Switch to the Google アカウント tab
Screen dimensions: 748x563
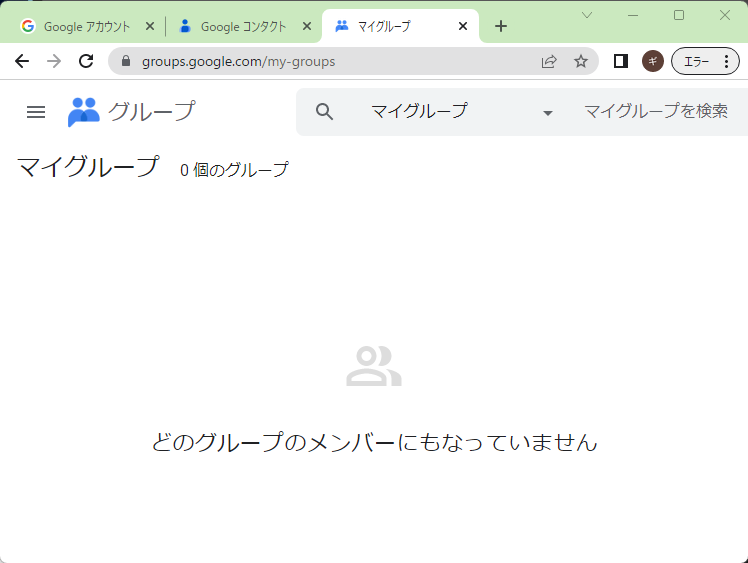(86, 26)
